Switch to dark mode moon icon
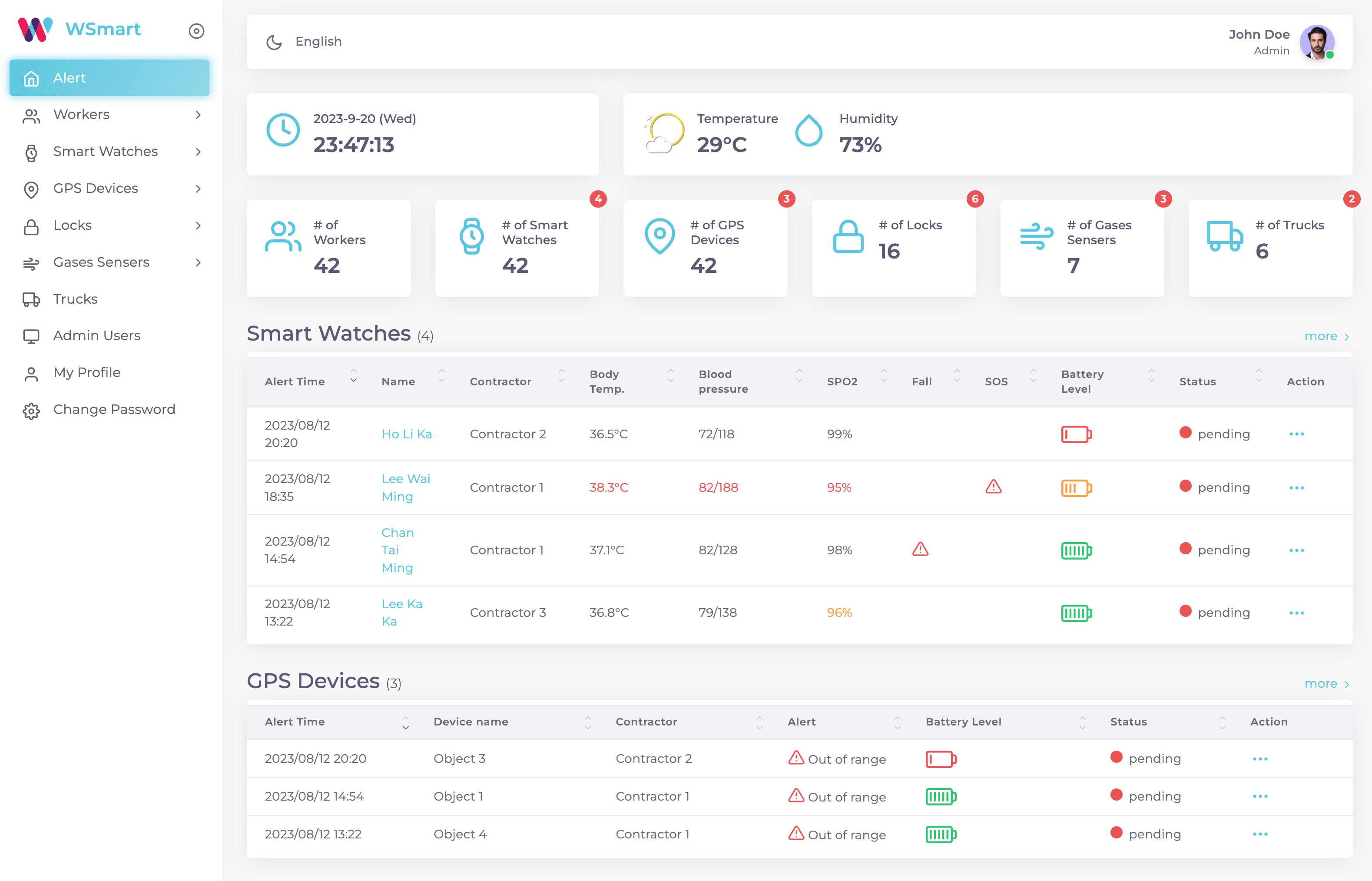This screenshot has width=1372, height=881. (274, 42)
